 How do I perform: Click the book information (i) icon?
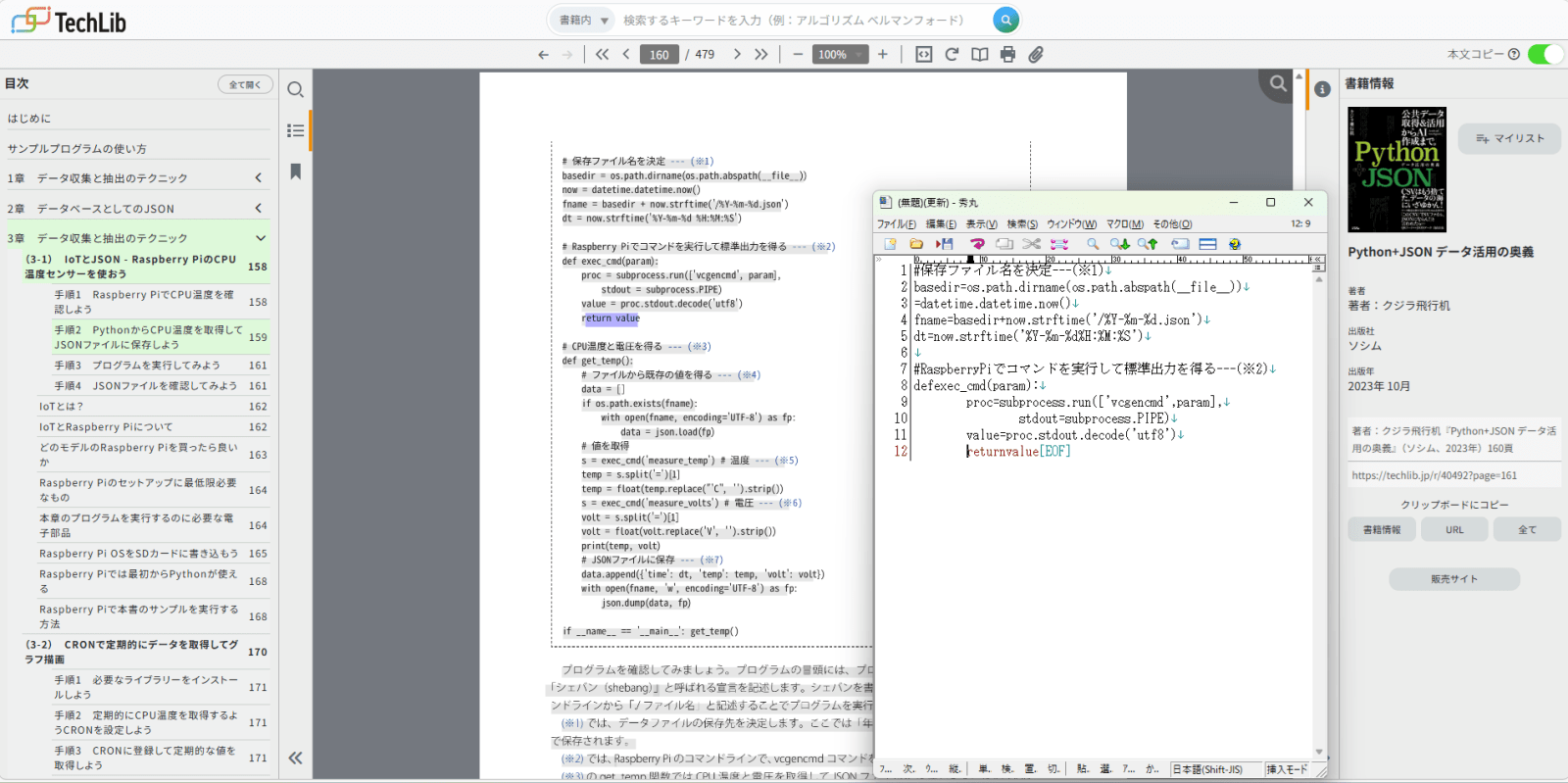pyautogui.click(x=1322, y=89)
